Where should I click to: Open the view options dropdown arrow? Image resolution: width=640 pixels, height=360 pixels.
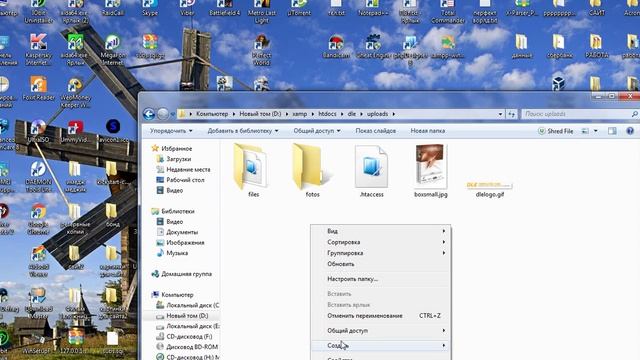coord(596,131)
